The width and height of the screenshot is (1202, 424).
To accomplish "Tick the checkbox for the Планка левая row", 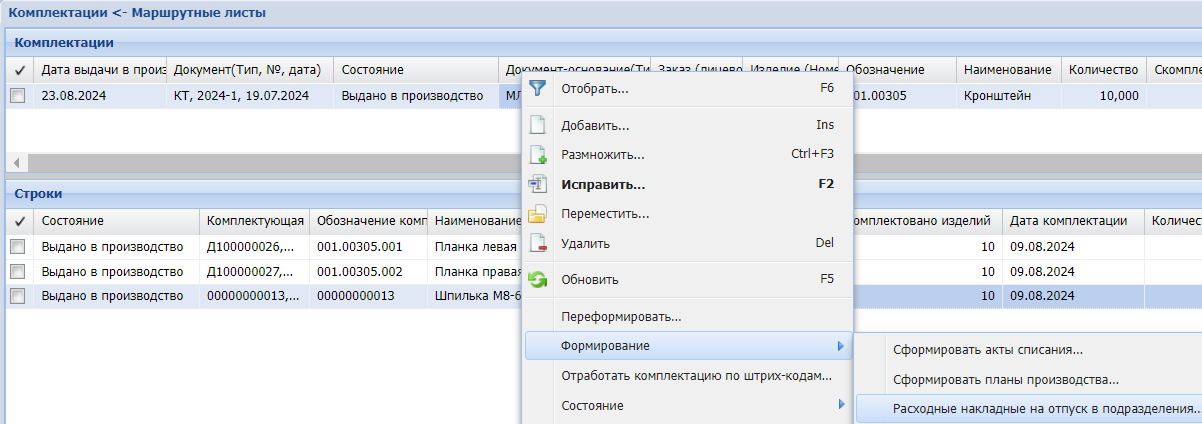I will tap(18, 246).
